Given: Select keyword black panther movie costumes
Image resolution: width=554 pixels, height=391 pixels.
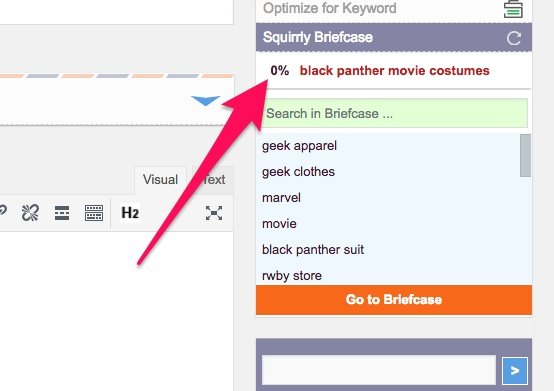Looking at the screenshot, I should [394, 71].
